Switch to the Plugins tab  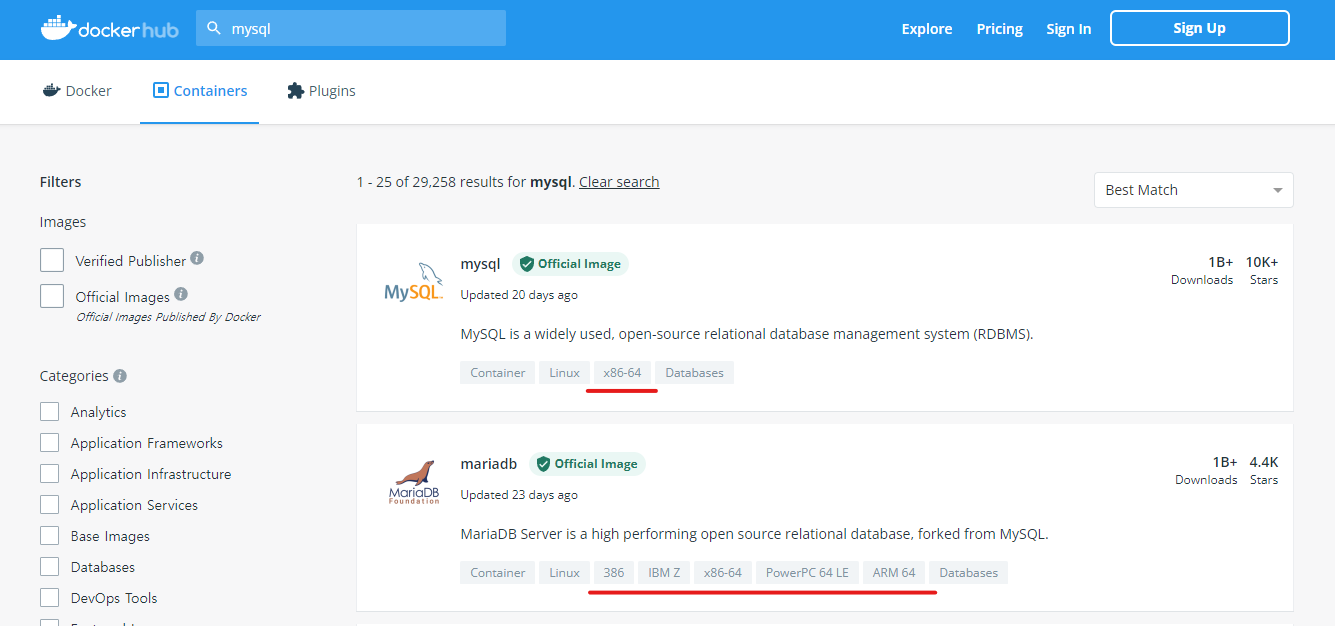click(x=321, y=90)
